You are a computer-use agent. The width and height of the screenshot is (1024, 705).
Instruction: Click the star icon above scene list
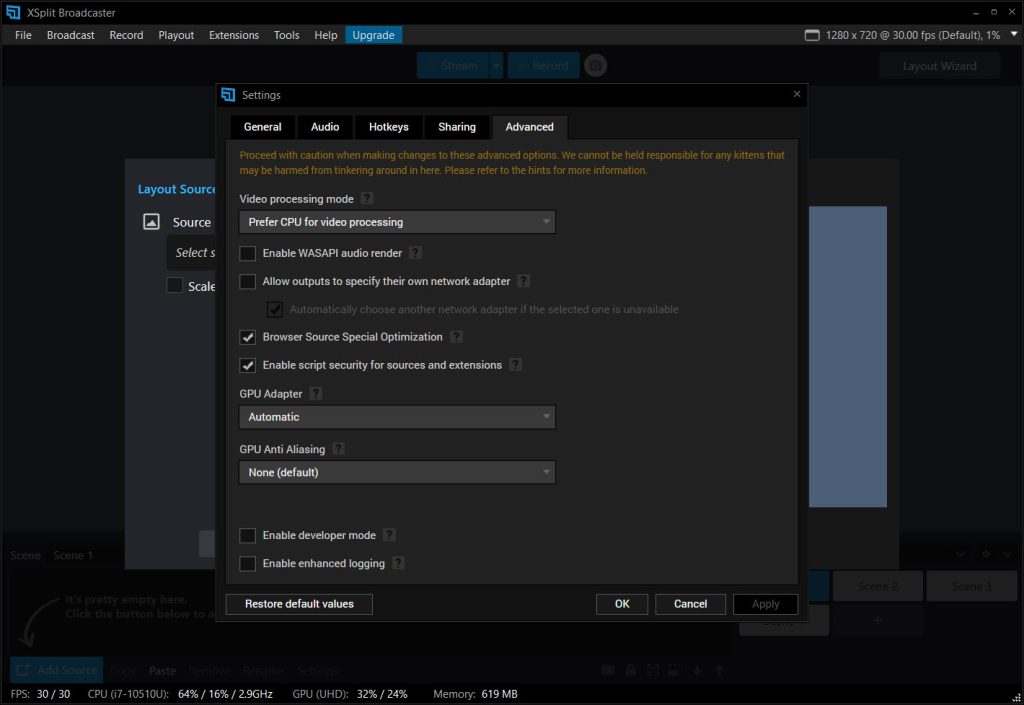pos(986,554)
